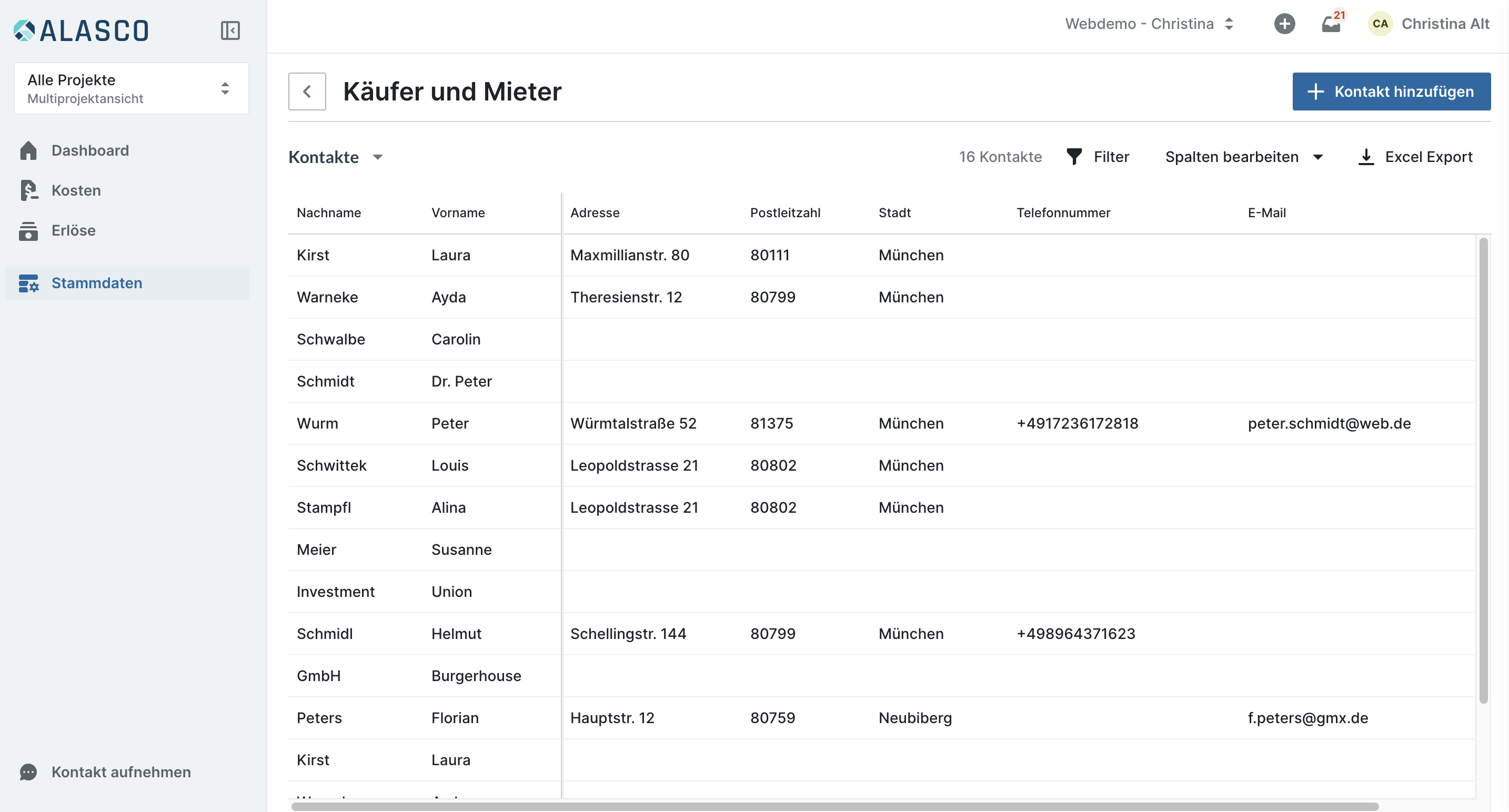Click the Excel Export download icon
1509x812 pixels.
[x=1365, y=157]
